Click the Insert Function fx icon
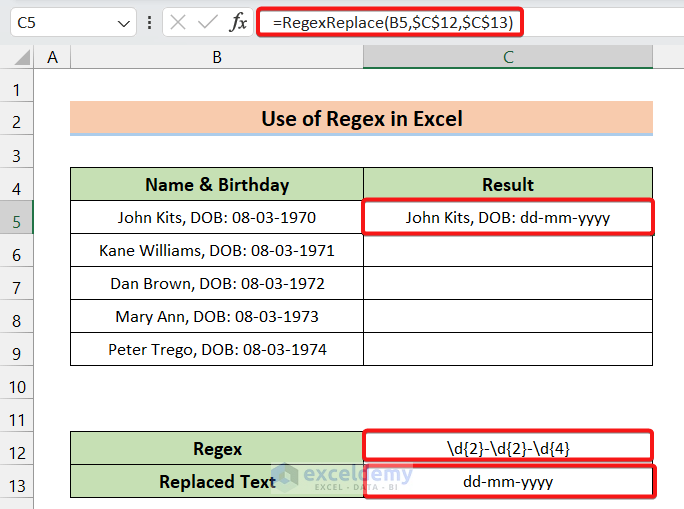The image size is (684, 509). pos(238,23)
